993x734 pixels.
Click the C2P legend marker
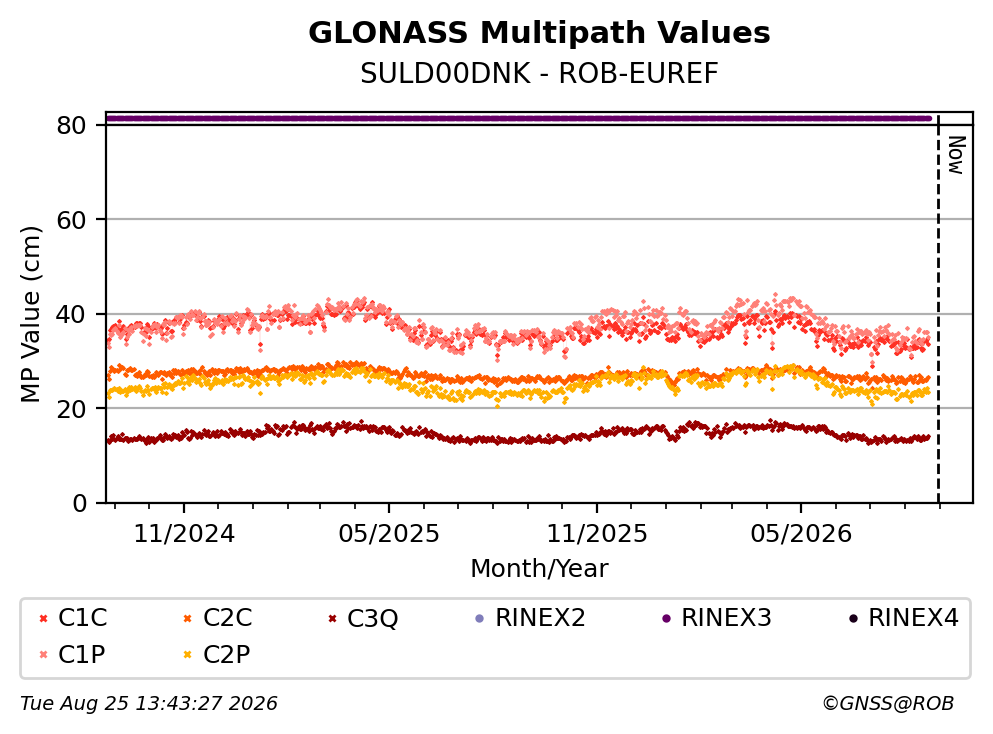click(187, 654)
